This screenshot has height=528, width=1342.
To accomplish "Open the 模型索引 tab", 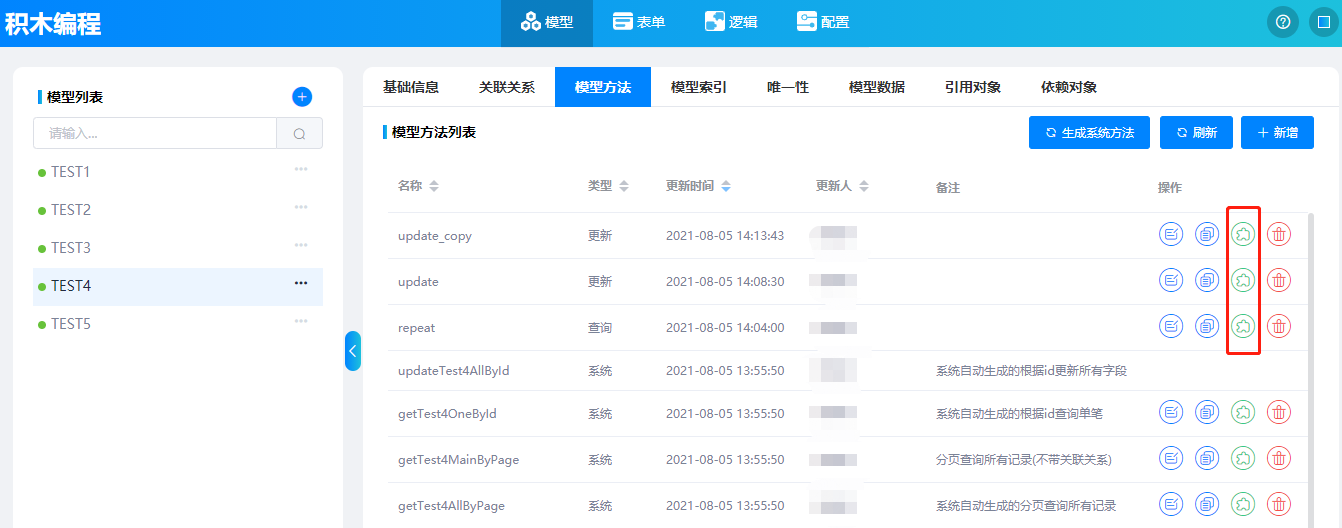I will click(x=699, y=87).
